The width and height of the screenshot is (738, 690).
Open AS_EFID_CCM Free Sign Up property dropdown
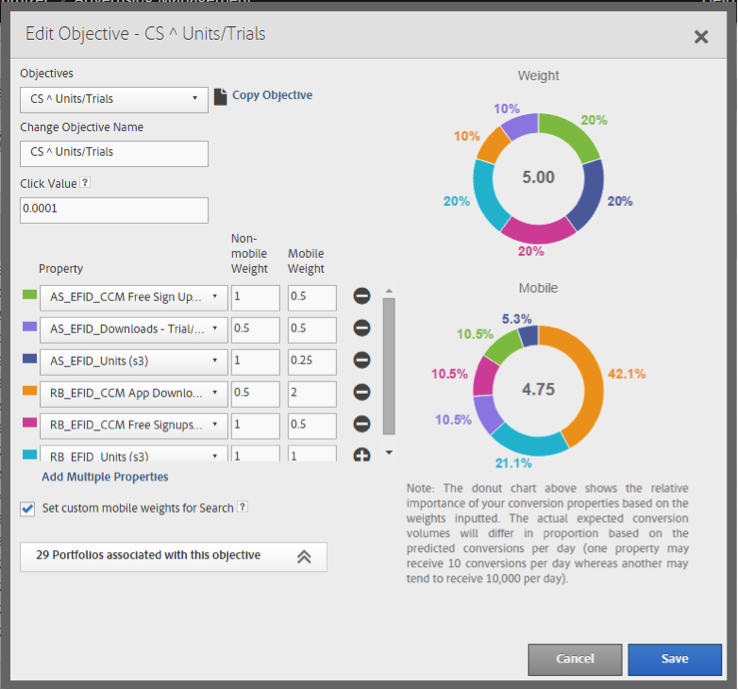(134, 297)
